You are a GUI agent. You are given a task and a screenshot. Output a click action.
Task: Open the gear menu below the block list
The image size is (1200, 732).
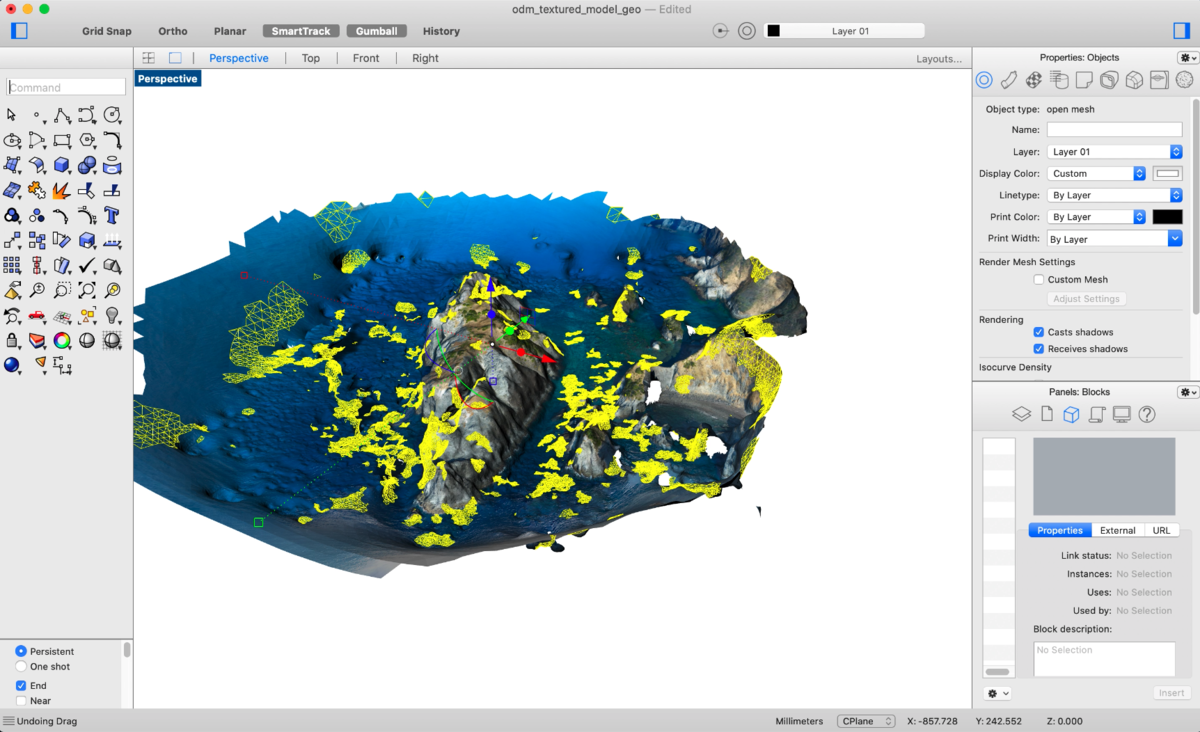(998, 693)
